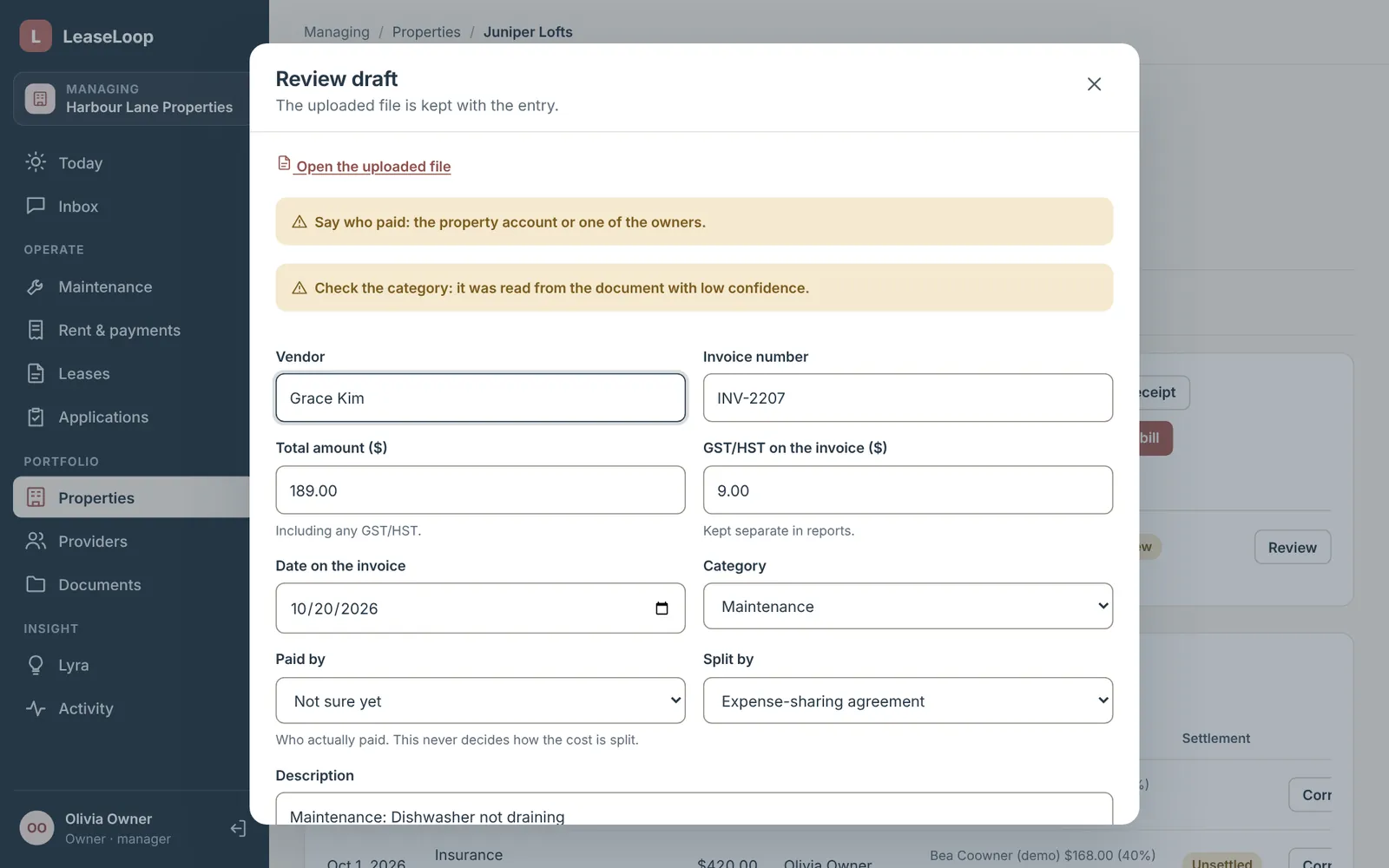The height and width of the screenshot is (868, 1389).
Task: Click the Activity pulse icon
Action: pyautogui.click(x=36, y=708)
